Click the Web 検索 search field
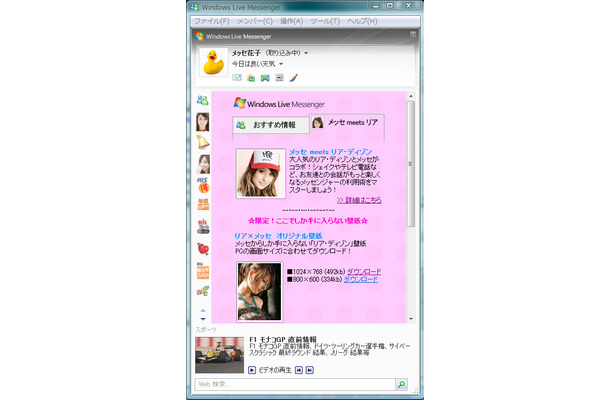 295,384
